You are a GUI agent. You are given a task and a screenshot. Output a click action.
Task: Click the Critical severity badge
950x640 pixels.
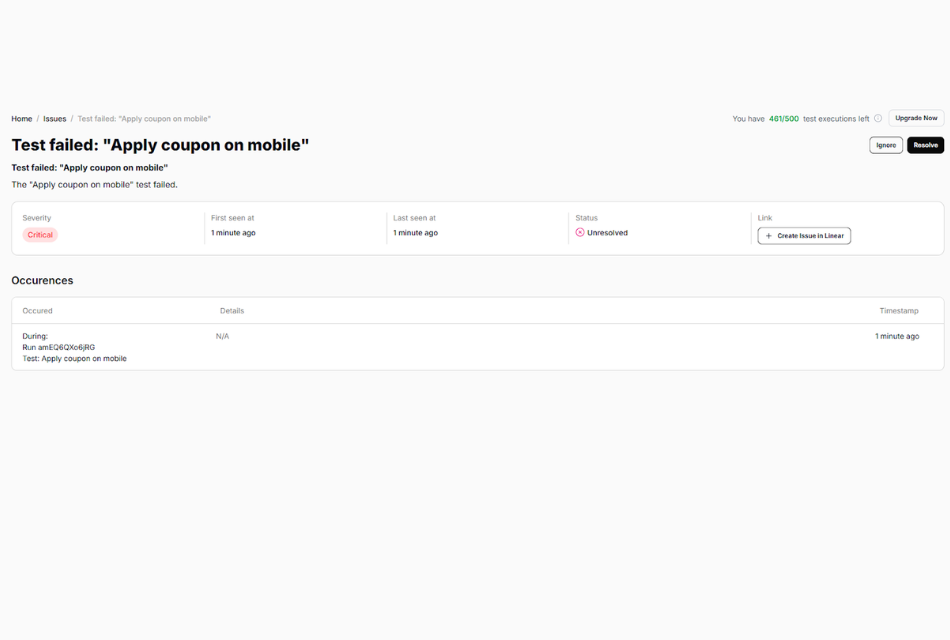39,234
